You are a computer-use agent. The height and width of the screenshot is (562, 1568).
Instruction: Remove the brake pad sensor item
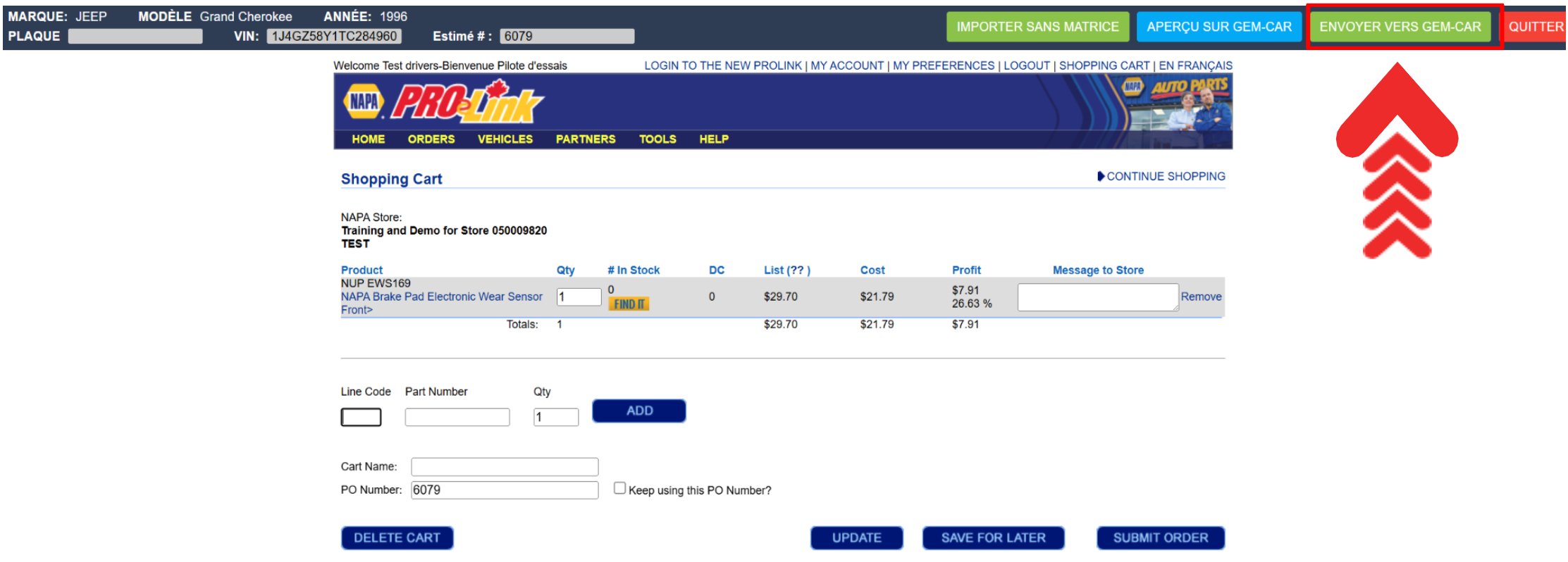[1201, 296]
